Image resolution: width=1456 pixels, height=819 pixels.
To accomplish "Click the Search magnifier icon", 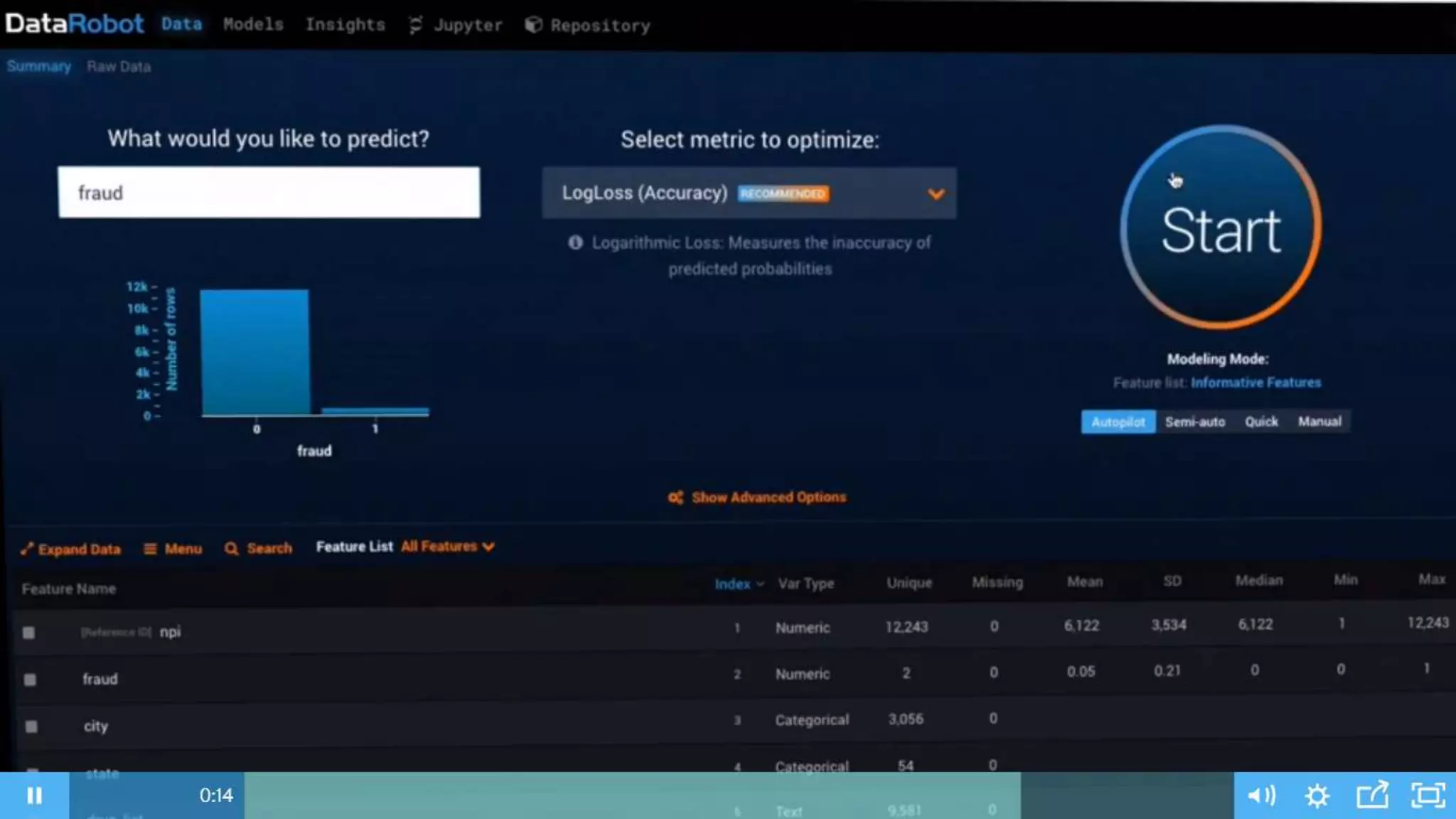I will (x=231, y=549).
